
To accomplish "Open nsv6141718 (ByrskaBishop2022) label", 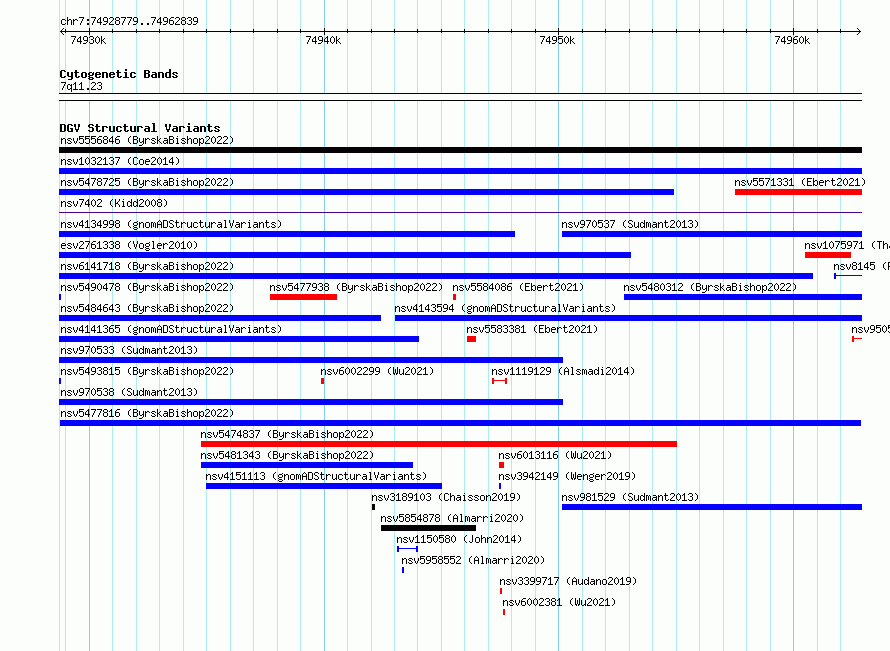I will tap(147, 266).
